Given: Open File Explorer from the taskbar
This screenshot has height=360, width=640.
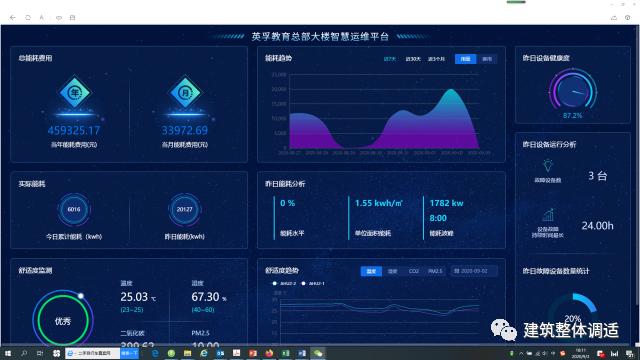Looking at the screenshot, I should 187,353.
